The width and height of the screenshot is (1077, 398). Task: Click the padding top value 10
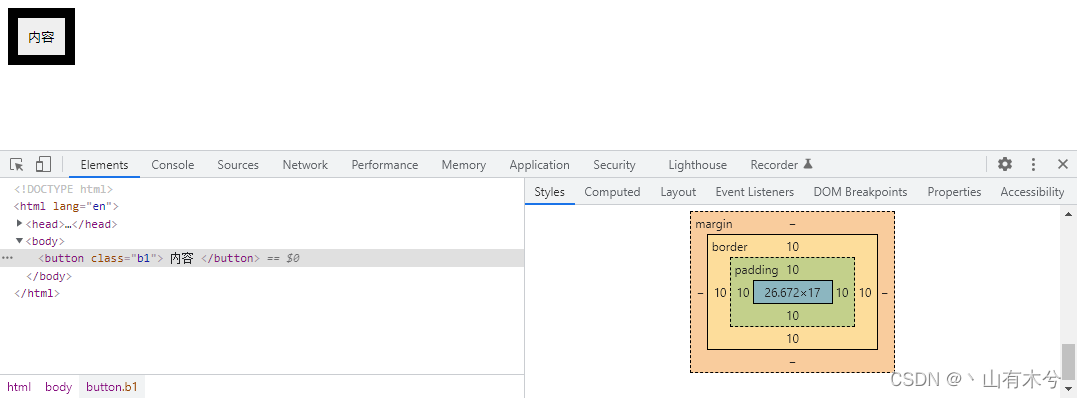click(x=793, y=269)
